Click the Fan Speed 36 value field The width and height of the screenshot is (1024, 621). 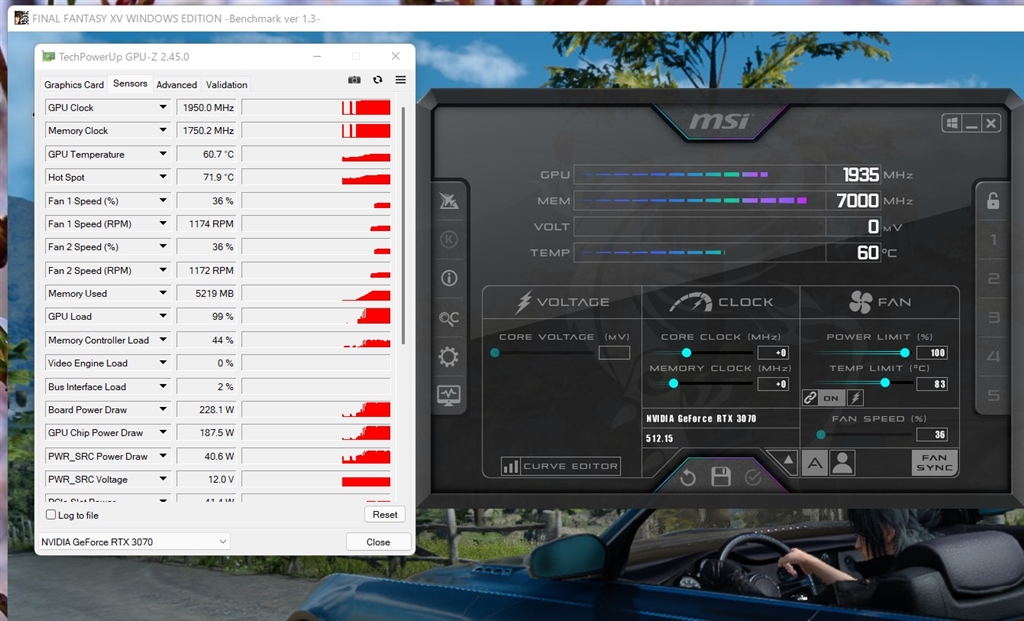click(x=932, y=434)
